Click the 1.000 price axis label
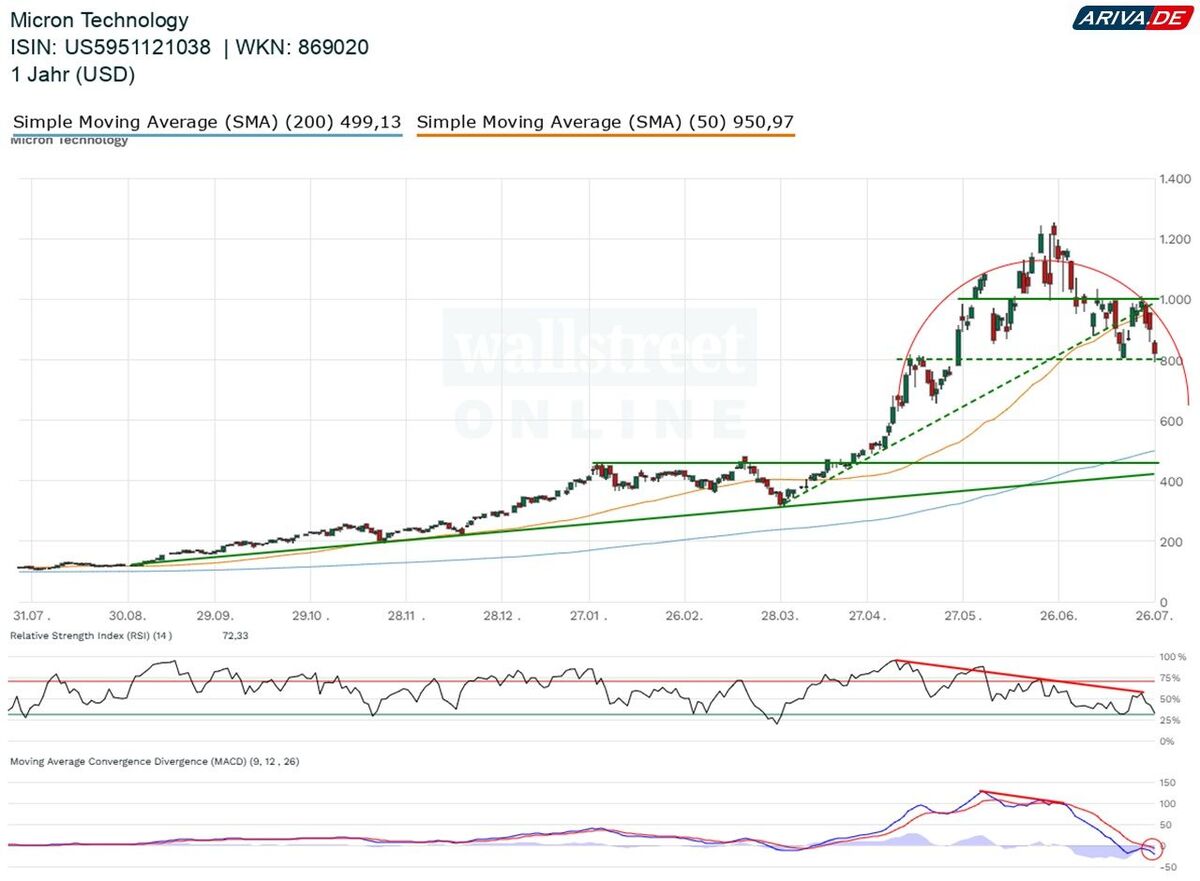This screenshot has width=1200, height=881. (x=1175, y=300)
